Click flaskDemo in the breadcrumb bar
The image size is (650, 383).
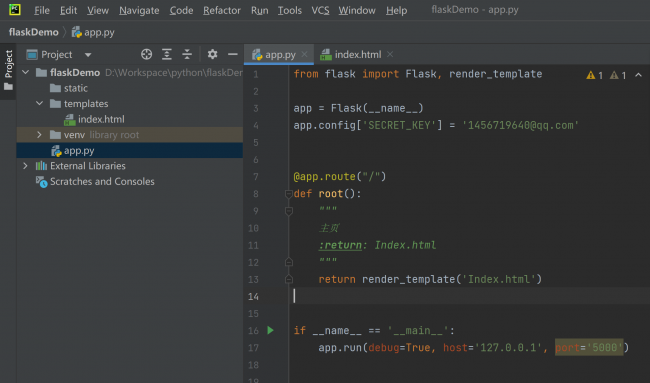click(34, 32)
